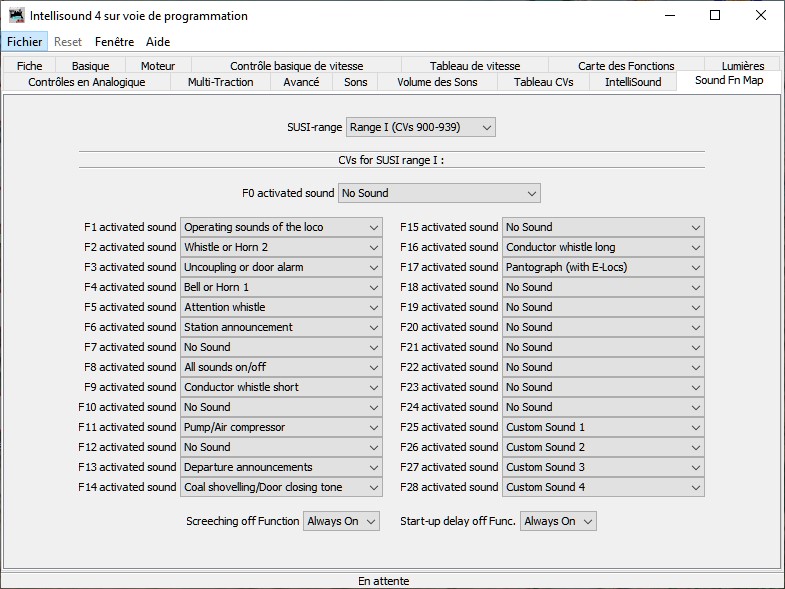Screen dimensions: 785x589
Task: Open F22 activated sound dropdown
Action: tap(603, 368)
